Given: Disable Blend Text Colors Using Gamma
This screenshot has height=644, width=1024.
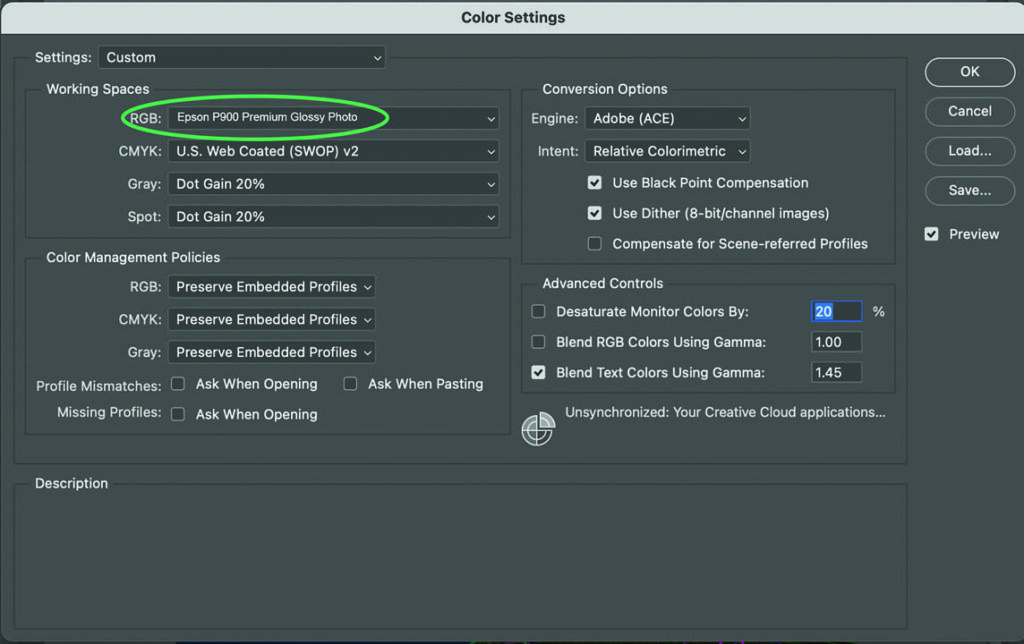Looking at the screenshot, I should click(539, 372).
